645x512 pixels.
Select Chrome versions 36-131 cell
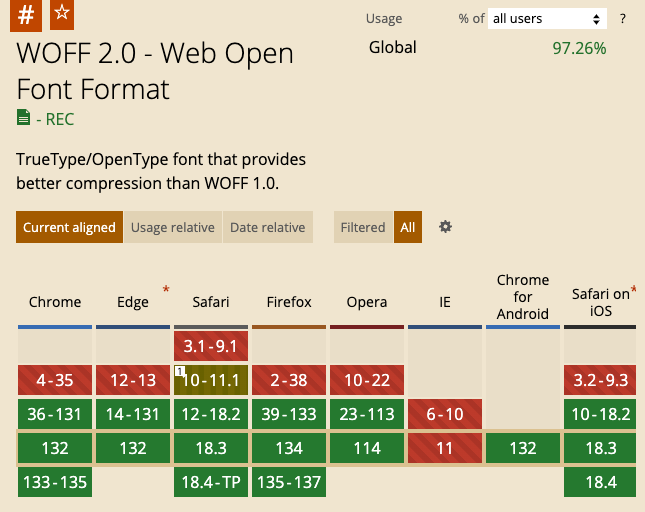[x=55, y=414]
